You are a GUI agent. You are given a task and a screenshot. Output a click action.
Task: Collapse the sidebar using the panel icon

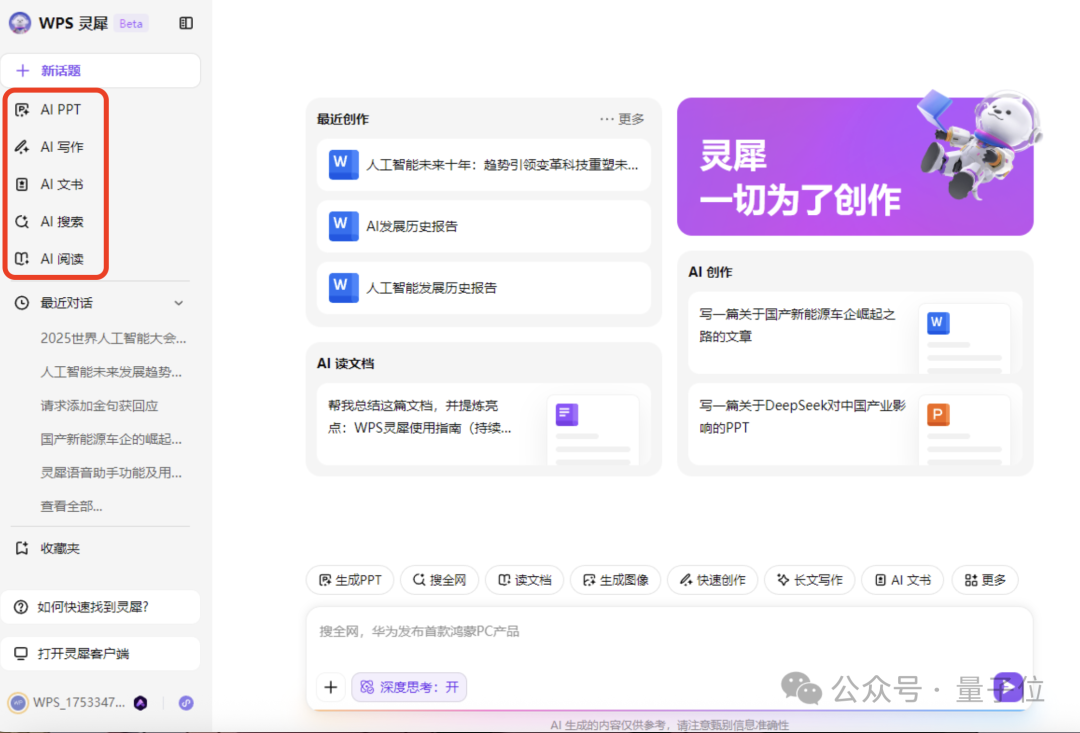pyautogui.click(x=185, y=21)
